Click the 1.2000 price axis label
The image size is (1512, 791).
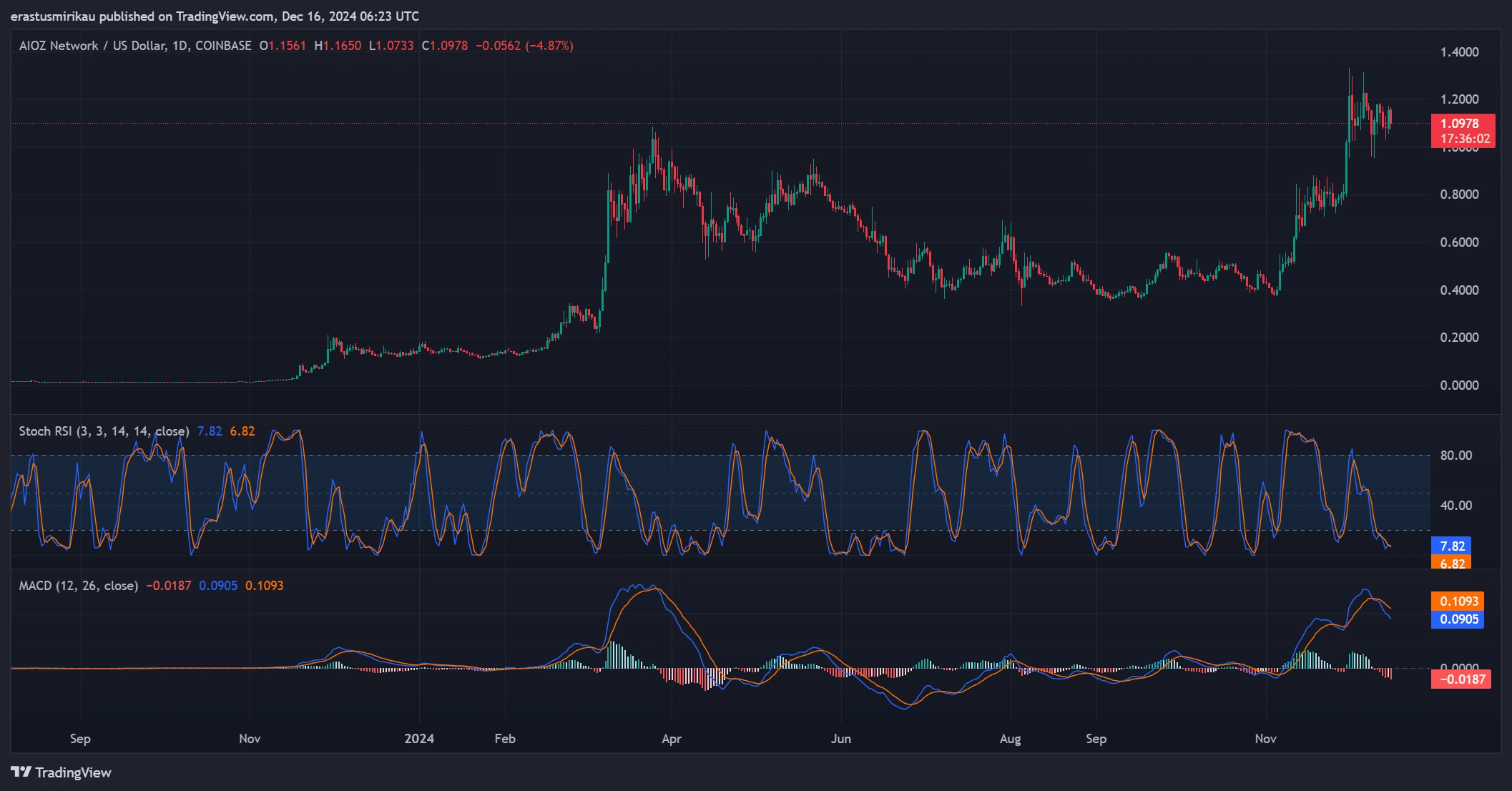pos(1459,99)
